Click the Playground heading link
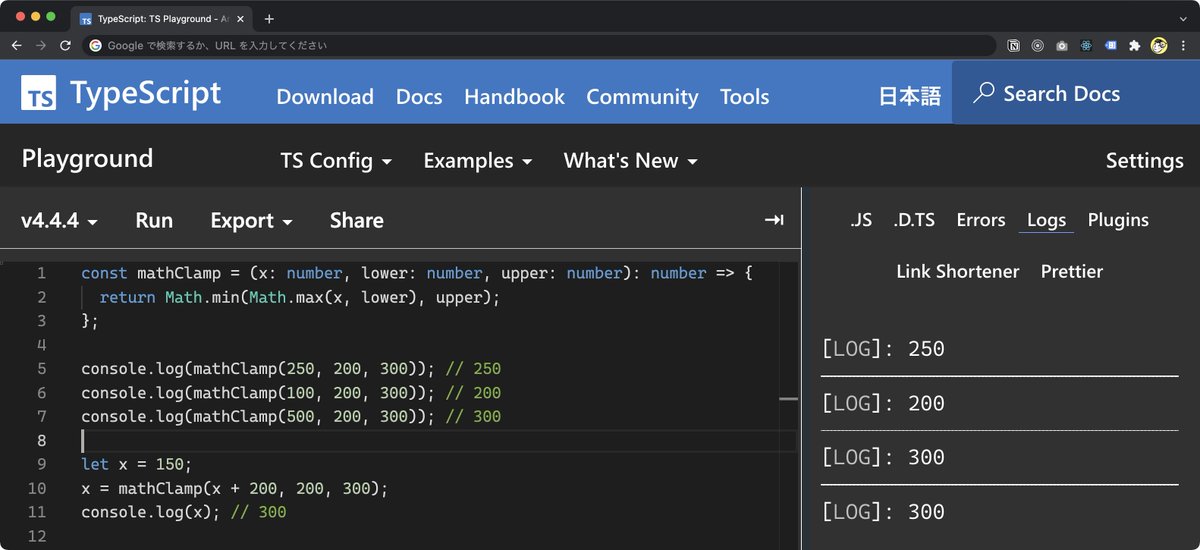 [87, 159]
